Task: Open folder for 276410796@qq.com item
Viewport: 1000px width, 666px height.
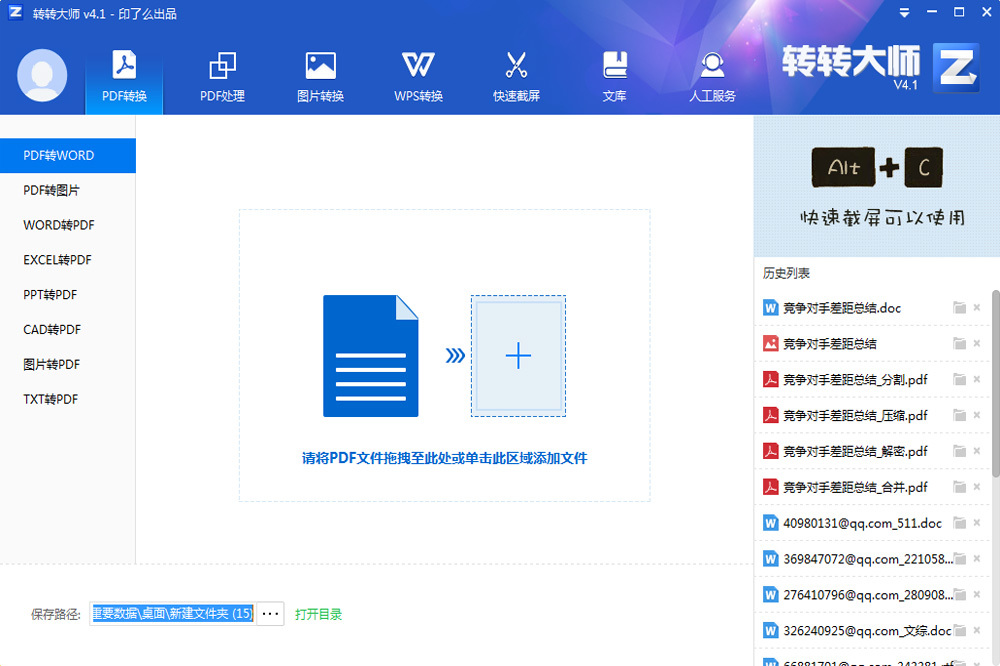Action: click(960, 595)
